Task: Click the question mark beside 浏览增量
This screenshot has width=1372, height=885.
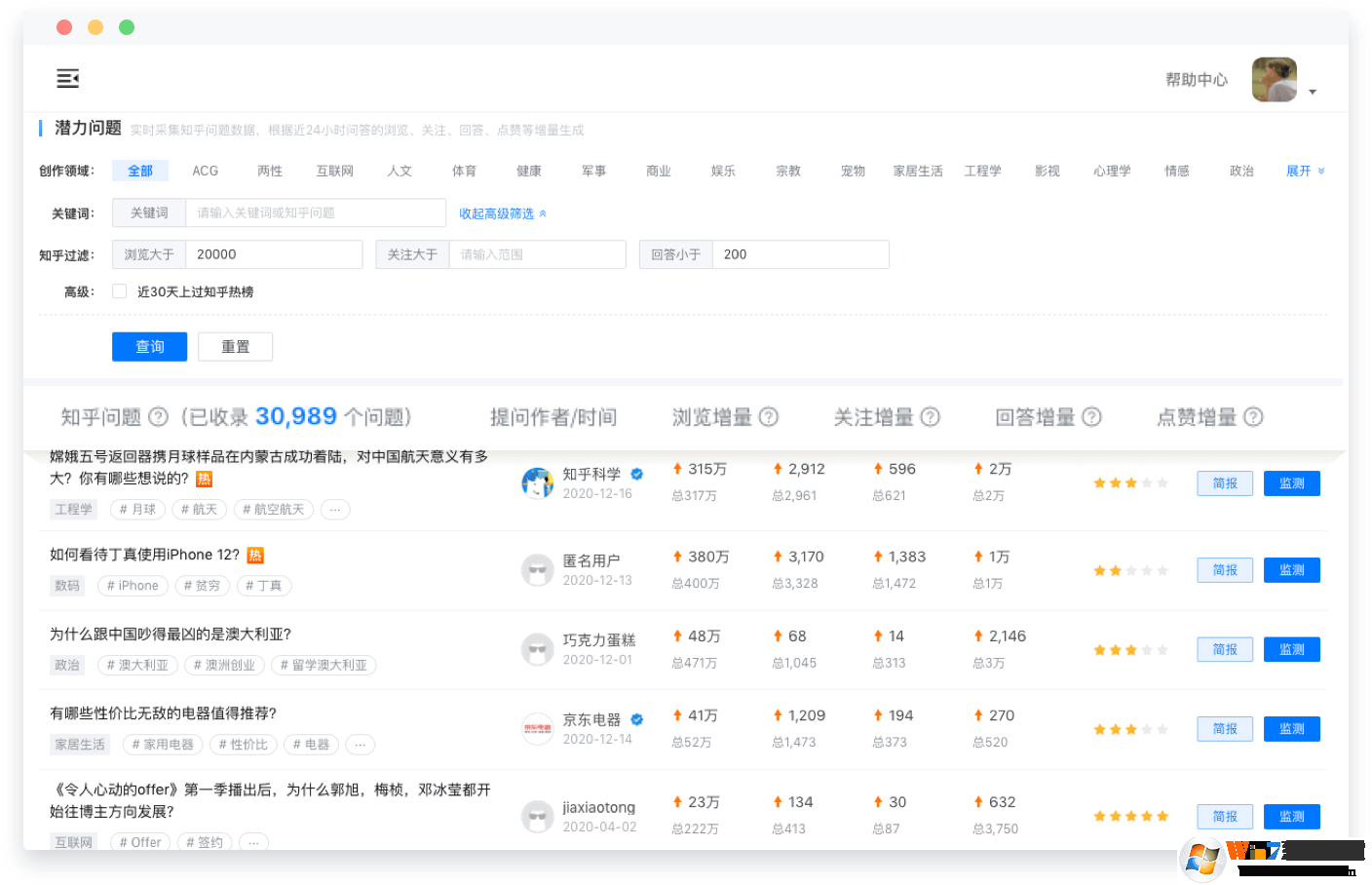Action: coord(769,416)
